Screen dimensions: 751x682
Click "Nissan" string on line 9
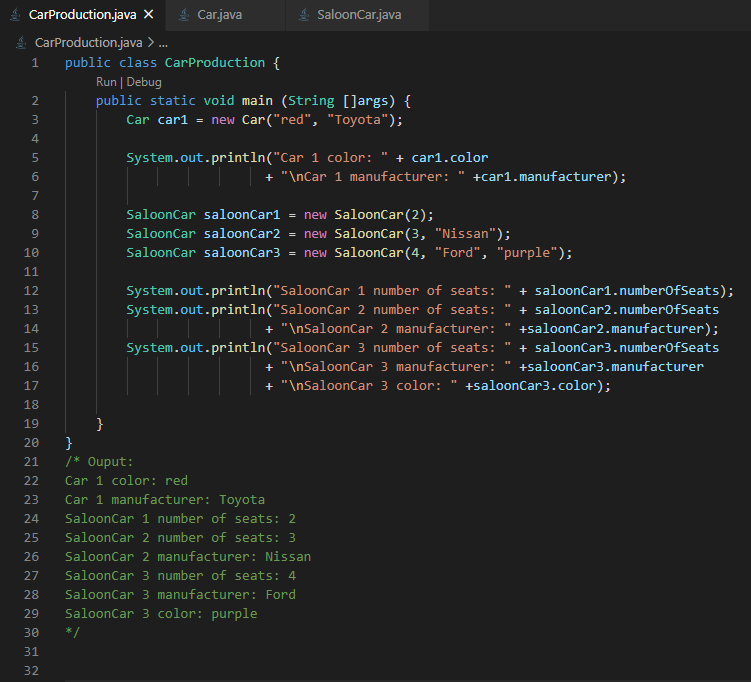pyautogui.click(x=465, y=234)
